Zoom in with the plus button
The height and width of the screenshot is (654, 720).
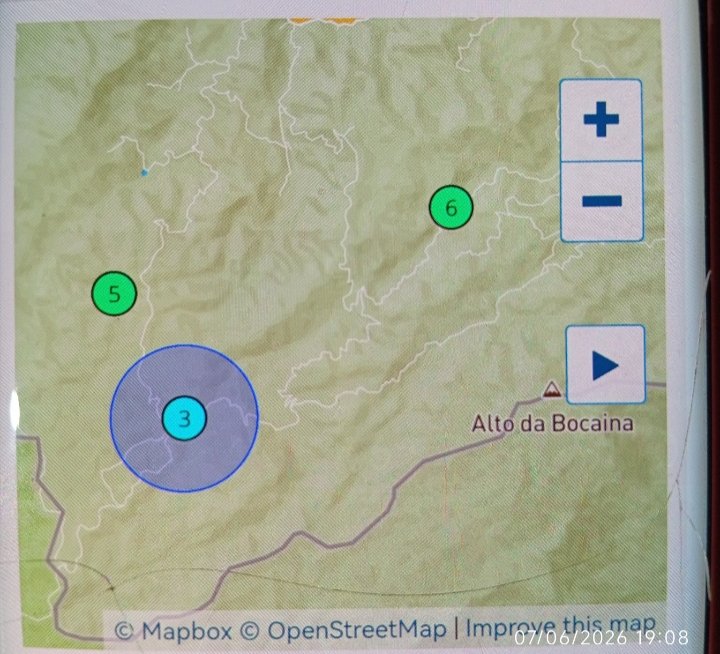click(x=601, y=120)
